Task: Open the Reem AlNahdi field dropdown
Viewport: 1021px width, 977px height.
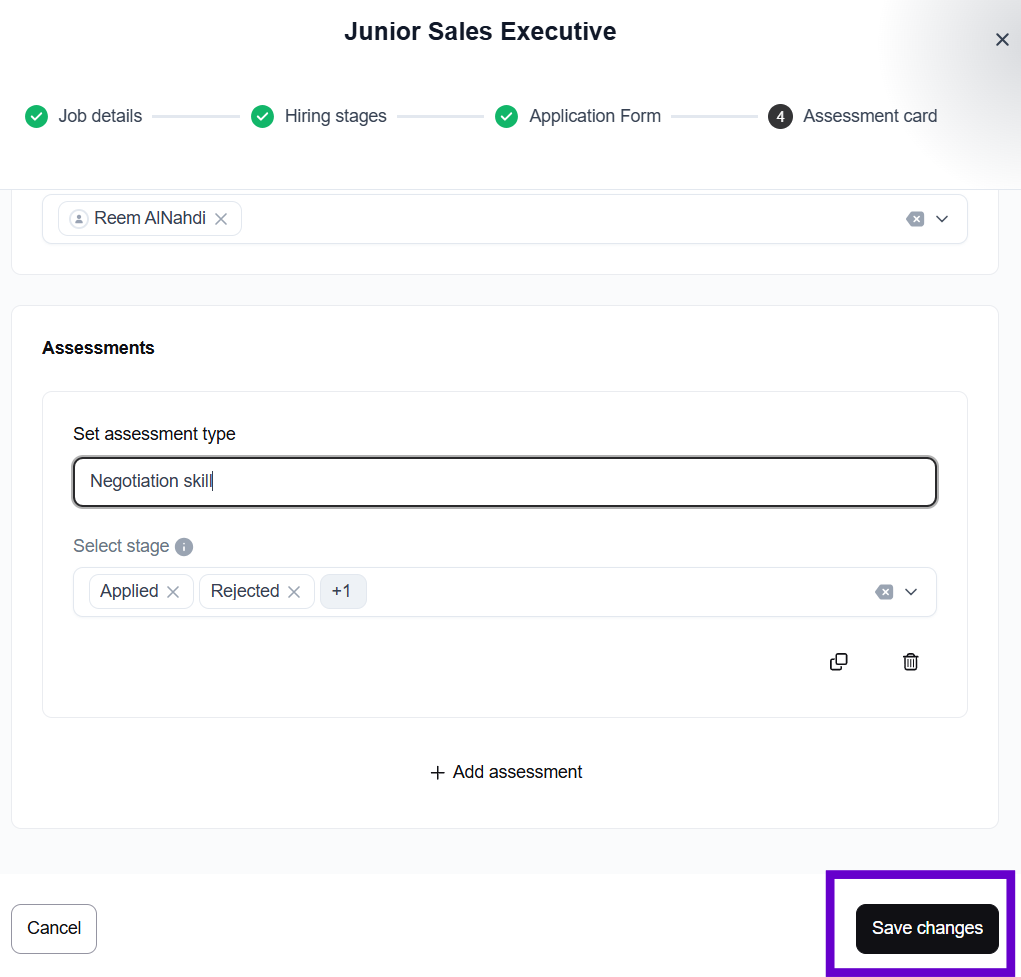Action: pos(942,219)
